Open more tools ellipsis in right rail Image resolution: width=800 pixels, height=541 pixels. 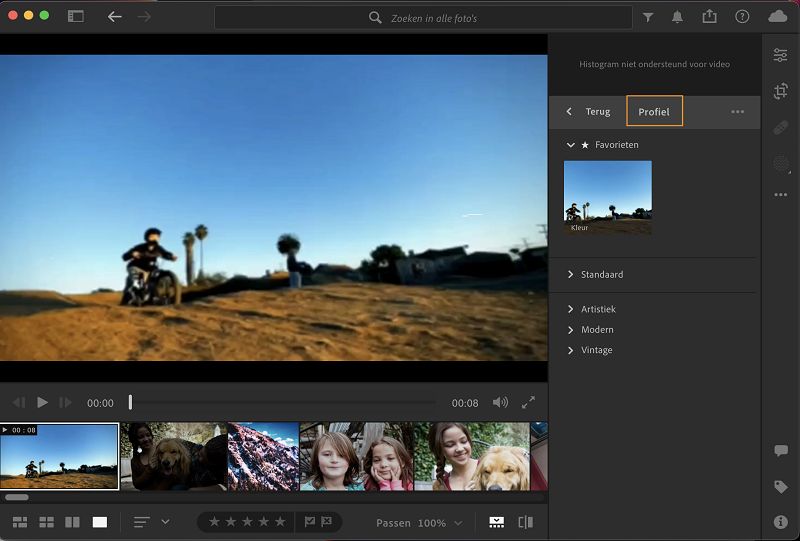tap(781, 194)
